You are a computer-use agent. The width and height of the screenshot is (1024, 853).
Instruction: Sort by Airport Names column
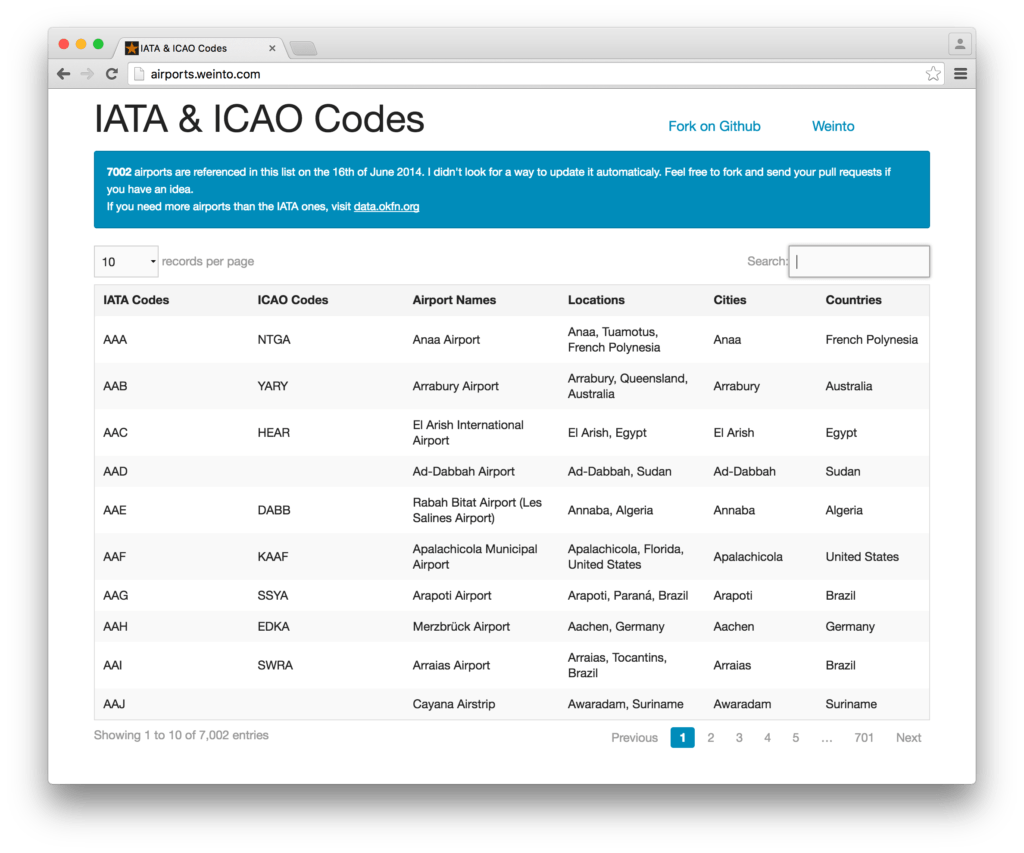(x=454, y=300)
